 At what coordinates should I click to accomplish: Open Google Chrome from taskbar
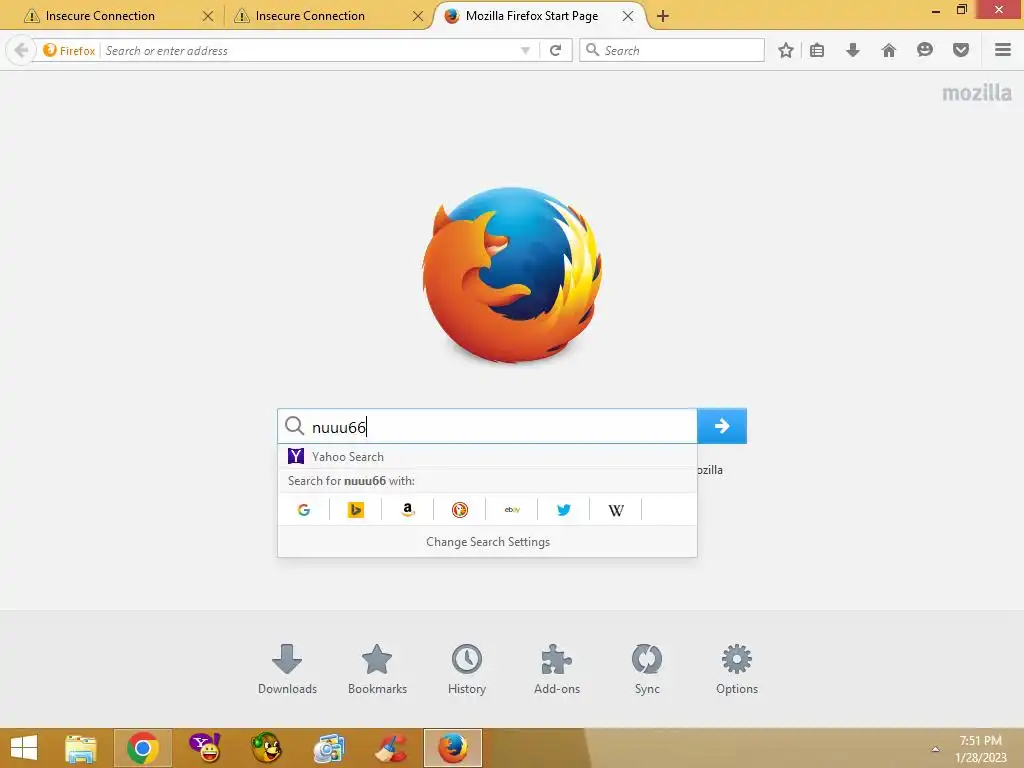tap(142, 748)
